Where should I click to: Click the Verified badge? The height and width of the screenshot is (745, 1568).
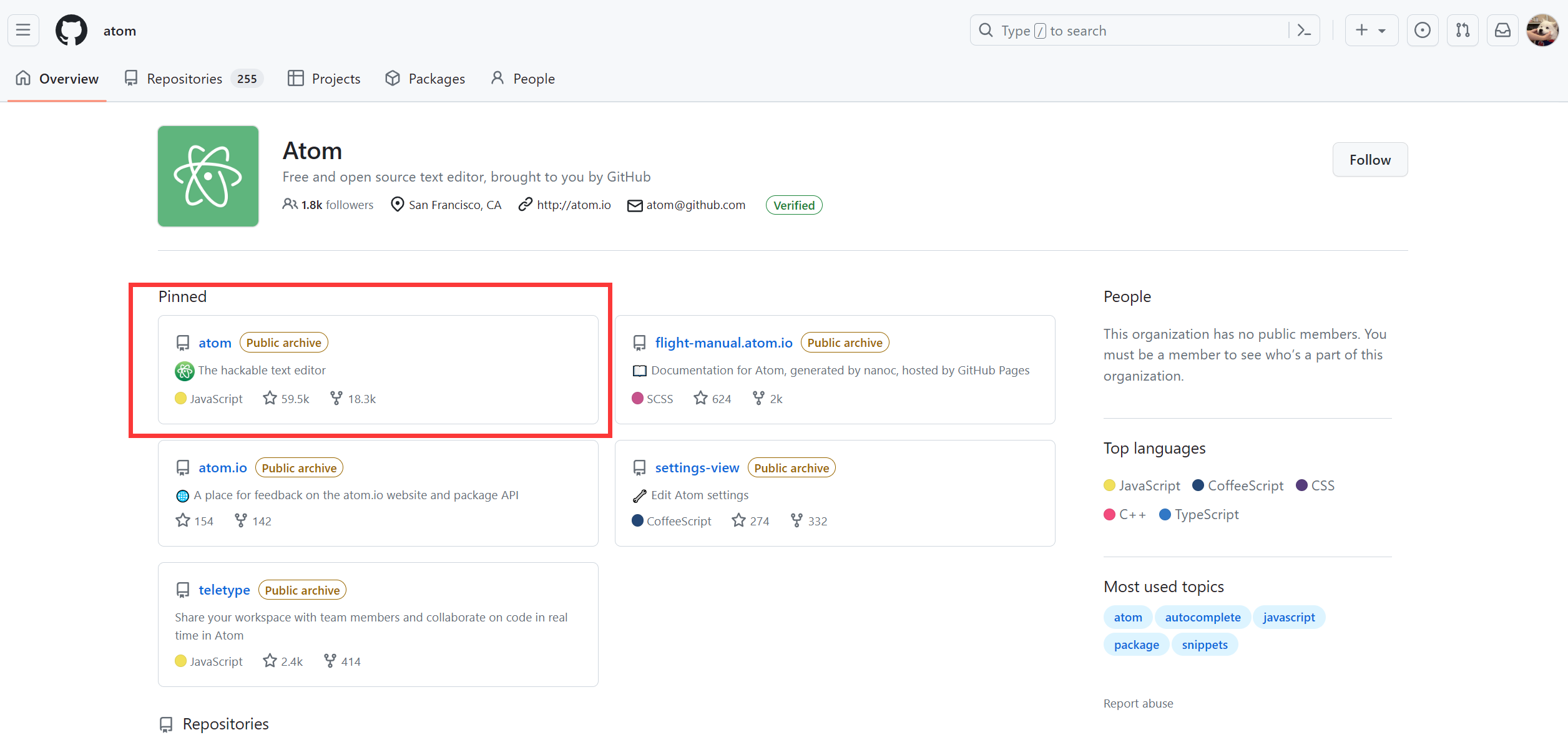click(x=794, y=205)
